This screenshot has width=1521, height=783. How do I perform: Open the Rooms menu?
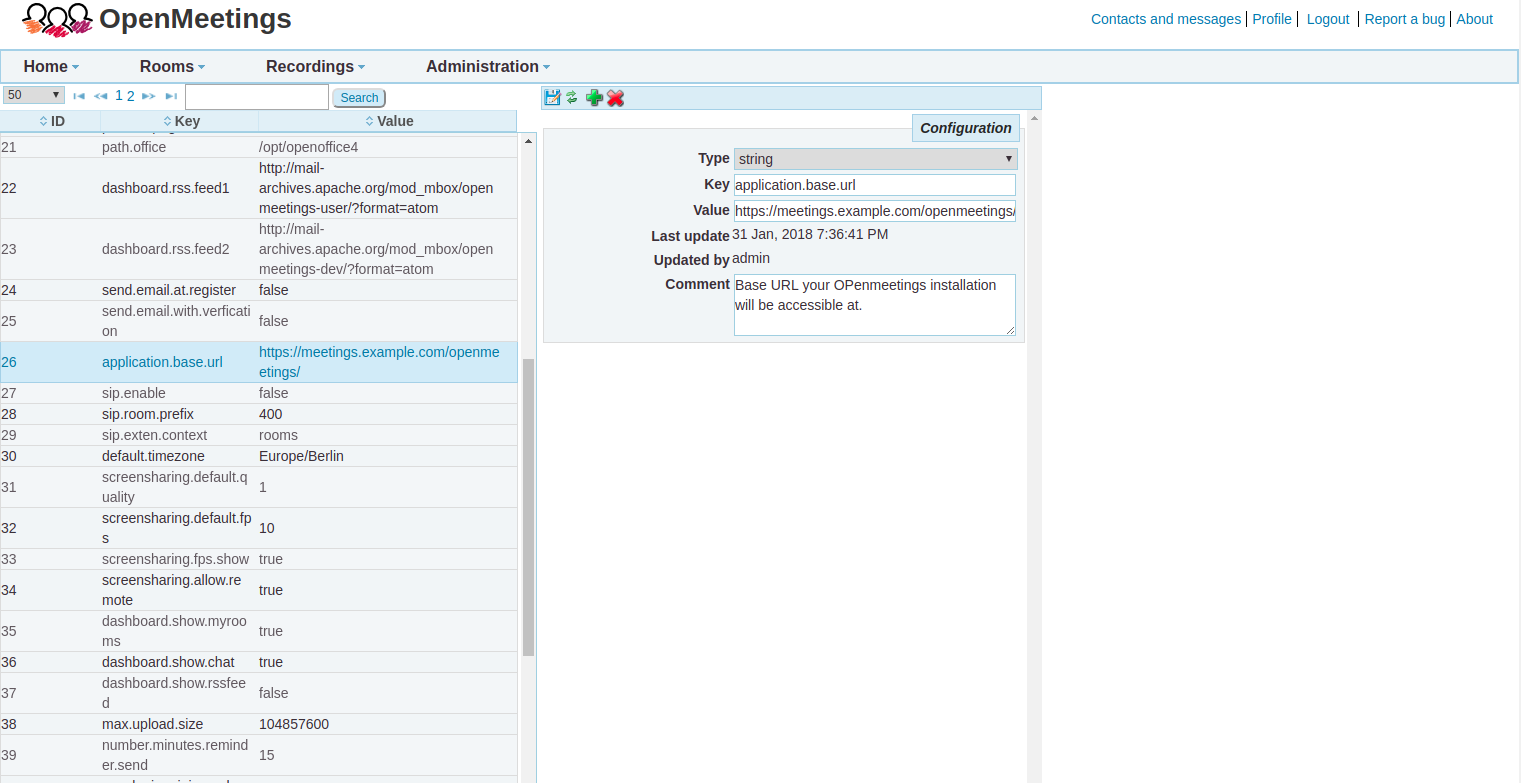point(172,66)
